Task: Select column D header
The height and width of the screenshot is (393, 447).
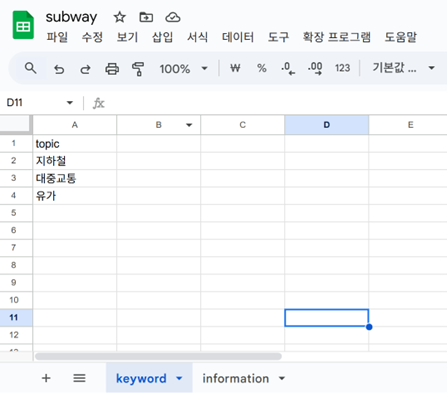Action: tap(327, 125)
